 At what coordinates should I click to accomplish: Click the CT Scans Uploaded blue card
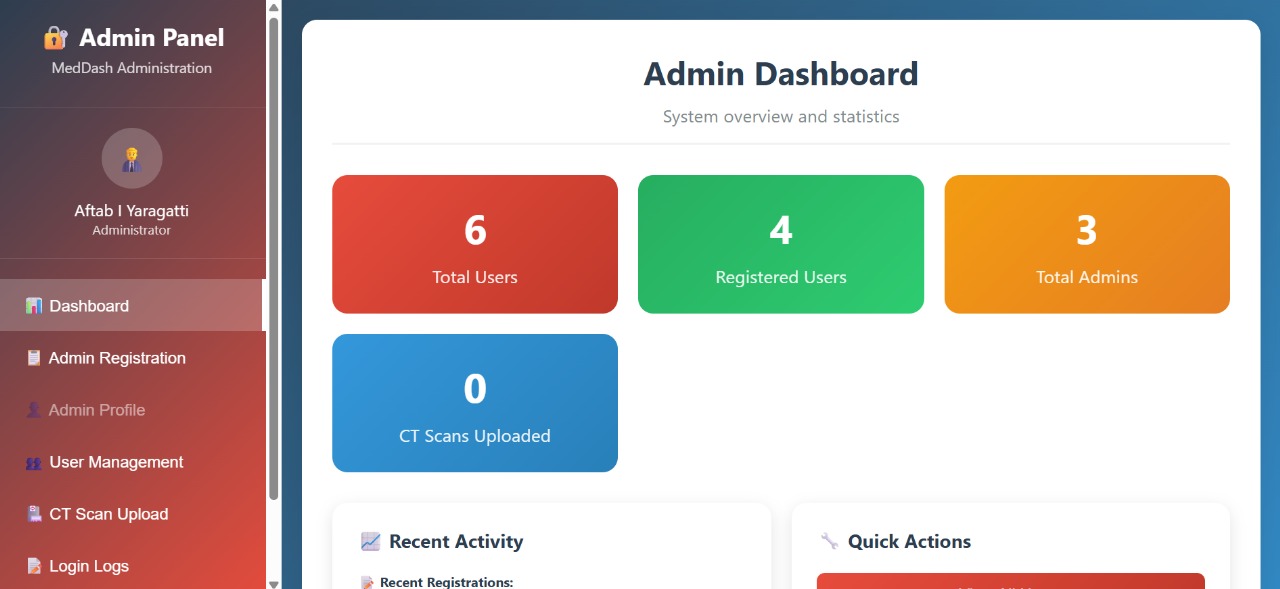pyautogui.click(x=475, y=403)
